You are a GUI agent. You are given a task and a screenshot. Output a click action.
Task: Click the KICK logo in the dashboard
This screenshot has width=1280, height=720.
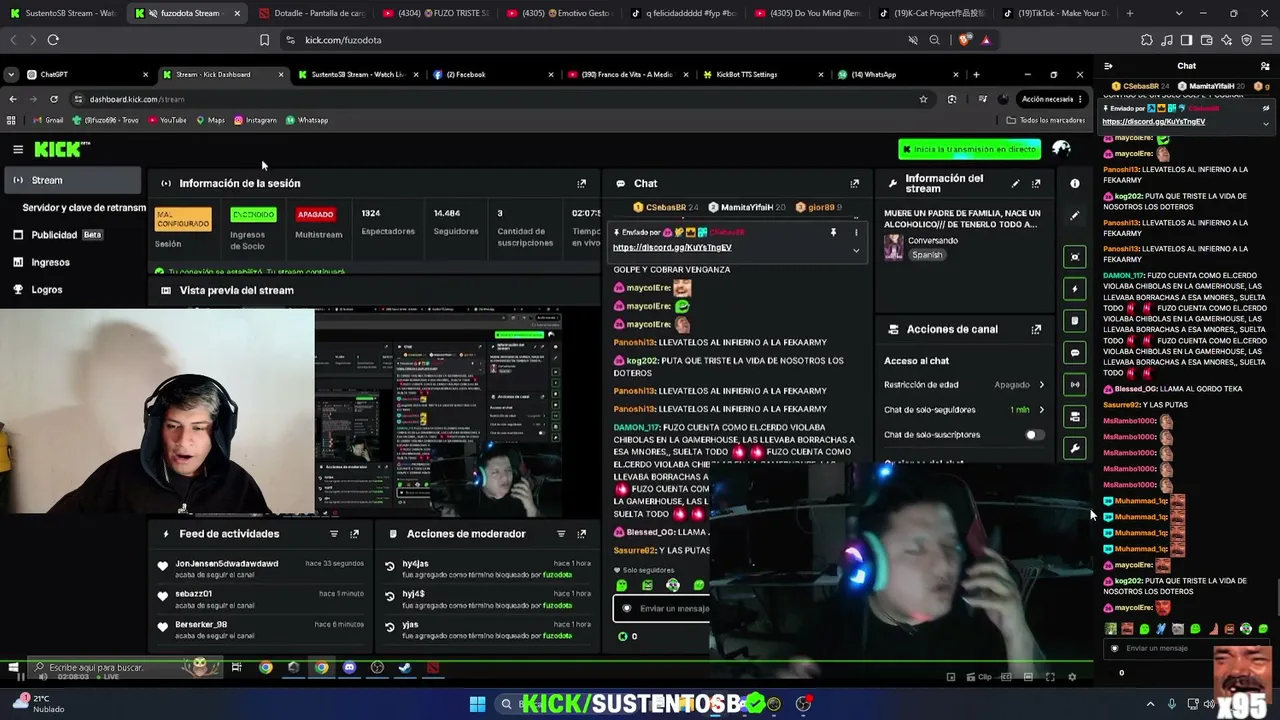(62, 149)
